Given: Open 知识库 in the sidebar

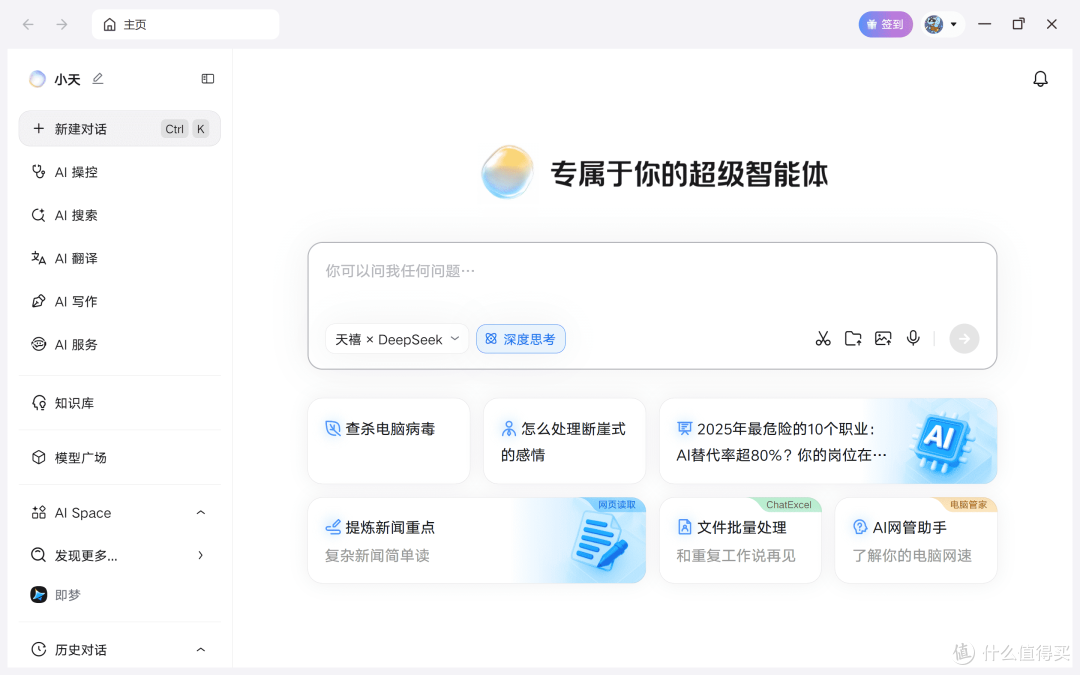Looking at the screenshot, I should pos(119,403).
